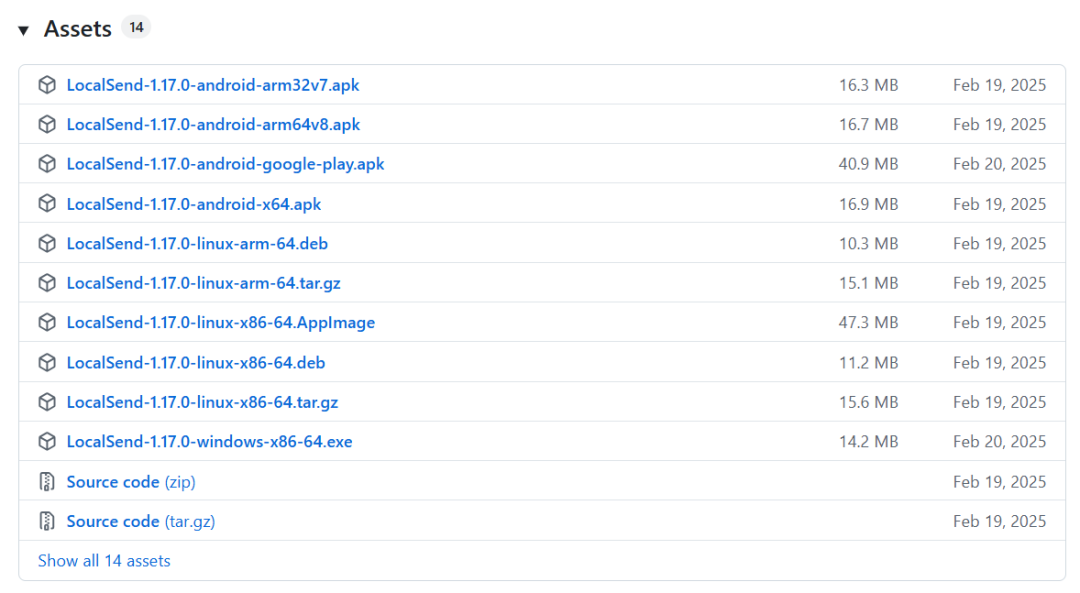Screen dimensions: 1080x593
Task: Download LocalSend-1.17.0-linux-arm-64.tar.gz
Action: pos(203,283)
